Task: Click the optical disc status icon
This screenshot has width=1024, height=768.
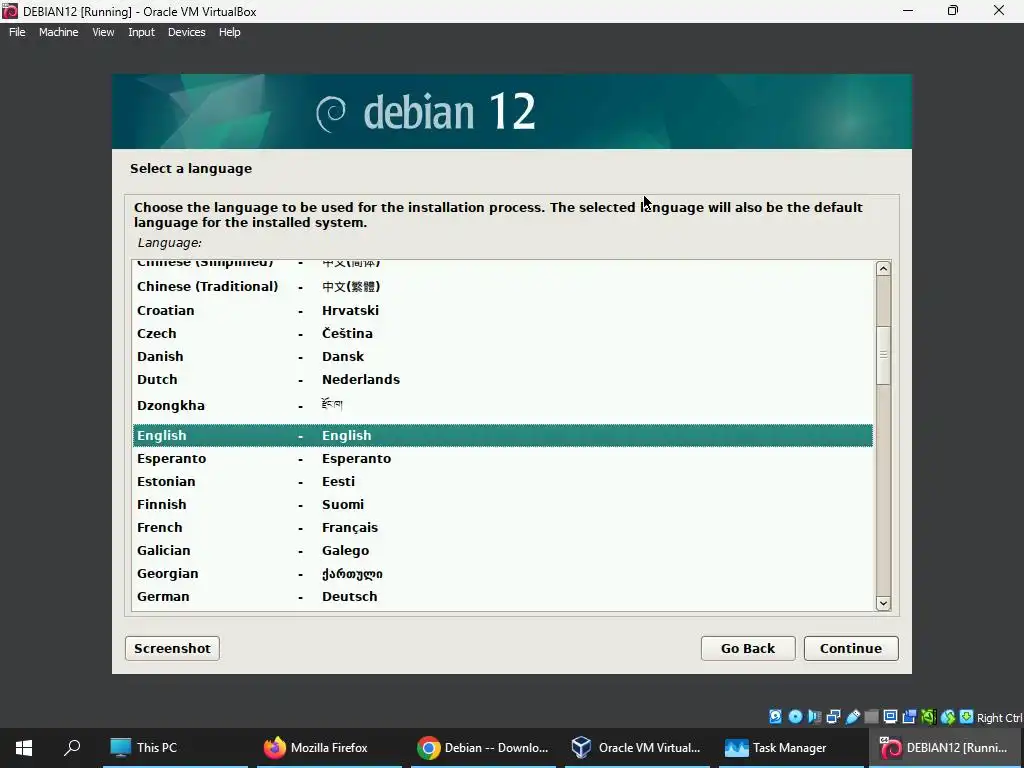Action: 795,716
